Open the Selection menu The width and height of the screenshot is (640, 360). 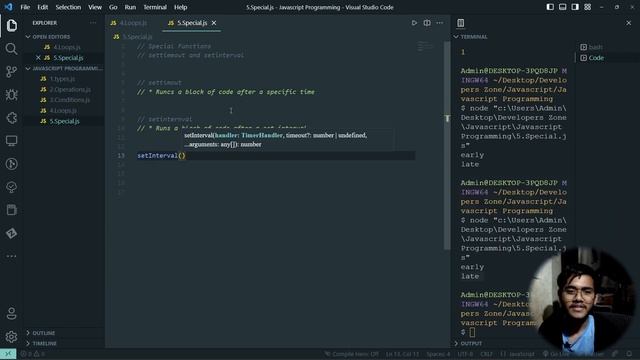[68, 7]
